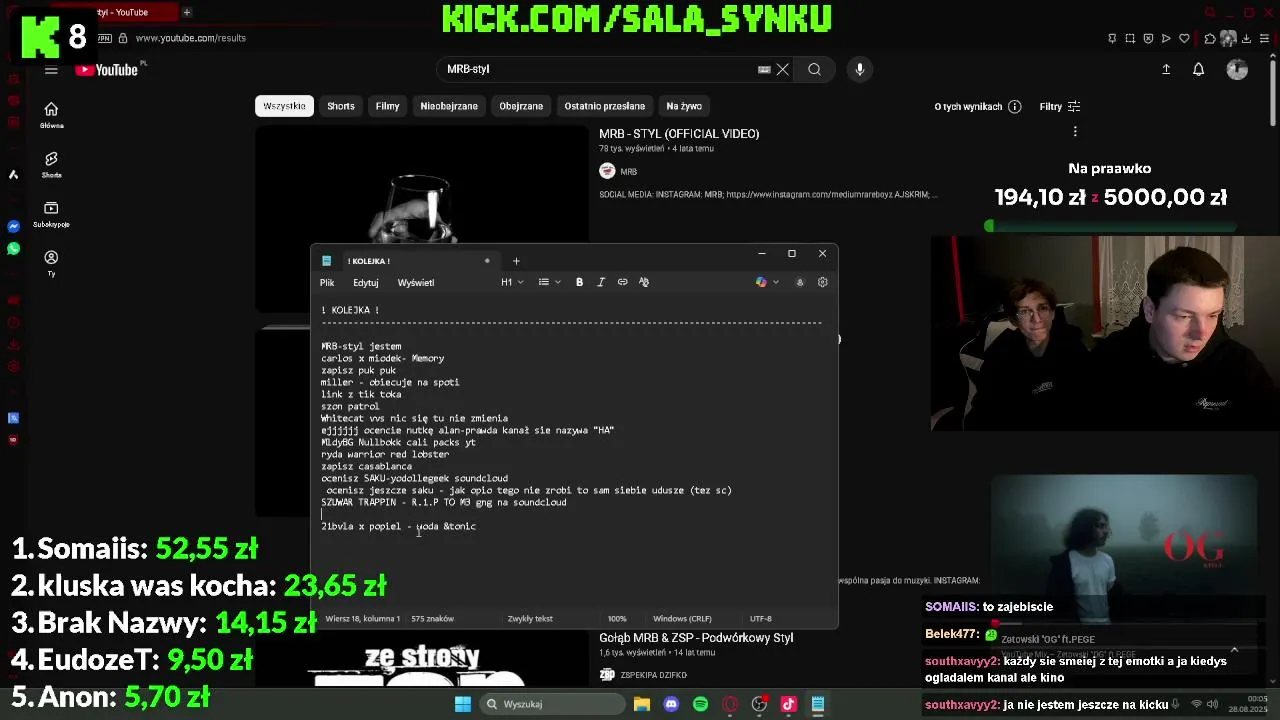Click the taskbar Wyszukaj search box

click(551, 704)
